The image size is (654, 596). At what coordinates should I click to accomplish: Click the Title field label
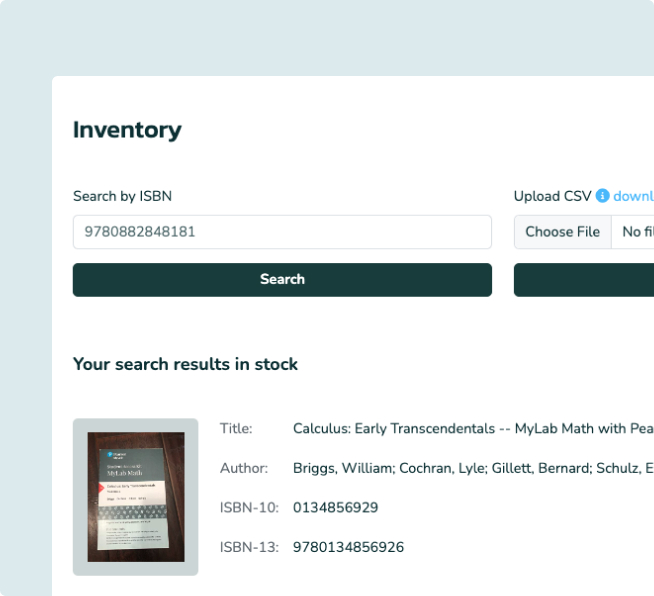236,429
